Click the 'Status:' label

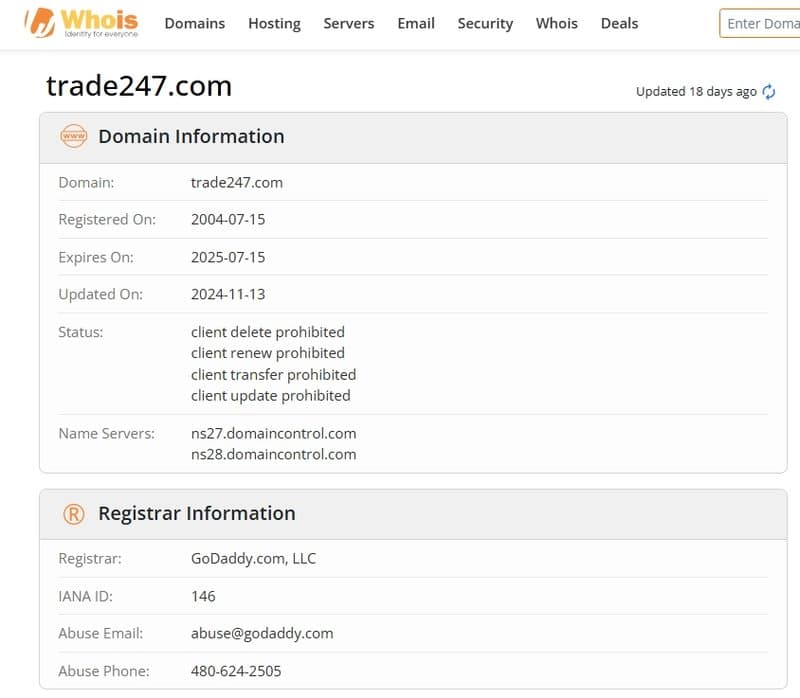tap(81, 332)
